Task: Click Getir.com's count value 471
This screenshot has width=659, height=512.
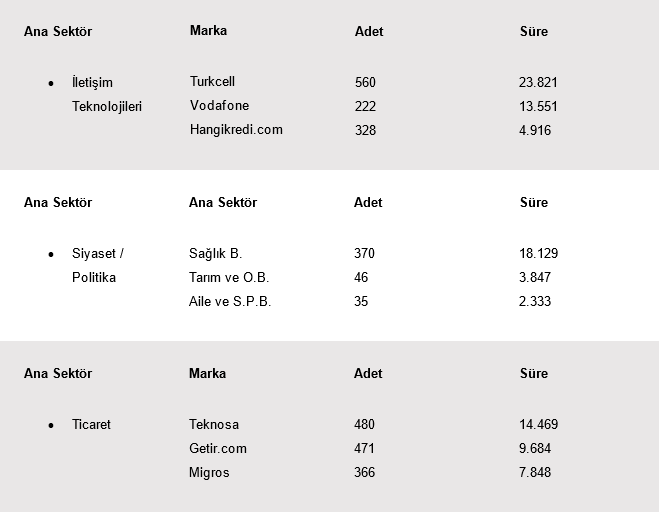Action: tap(364, 449)
